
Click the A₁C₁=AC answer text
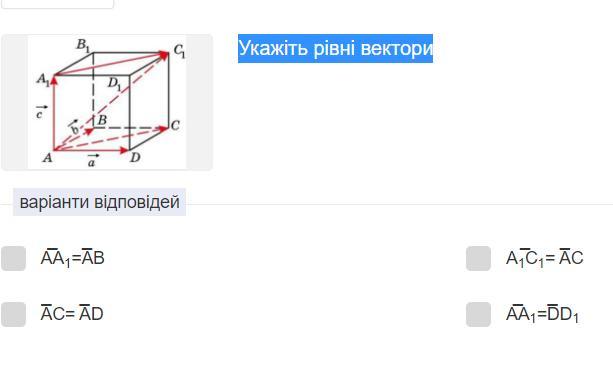click(545, 258)
